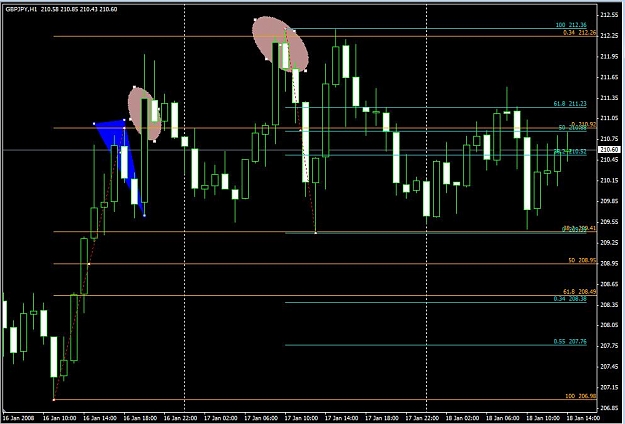Screen dimensions: 625x424
Task: Click the 211.35 price axis label
Action: pos(609,98)
